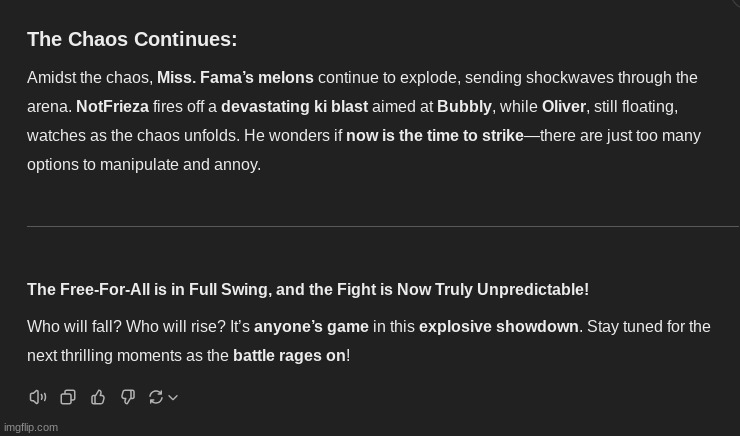Image resolution: width=740 pixels, height=436 pixels.
Task: Click the bold "now is the time to strike" text
Action: click(x=435, y=135)
